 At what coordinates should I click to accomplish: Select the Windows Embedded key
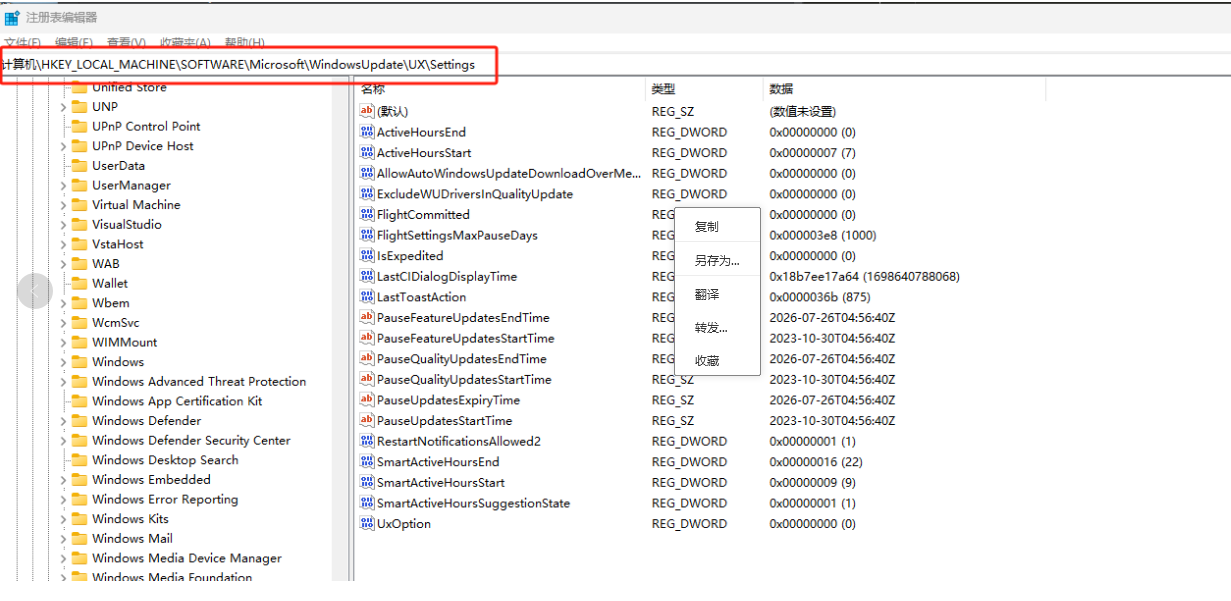tap(152, 480)
